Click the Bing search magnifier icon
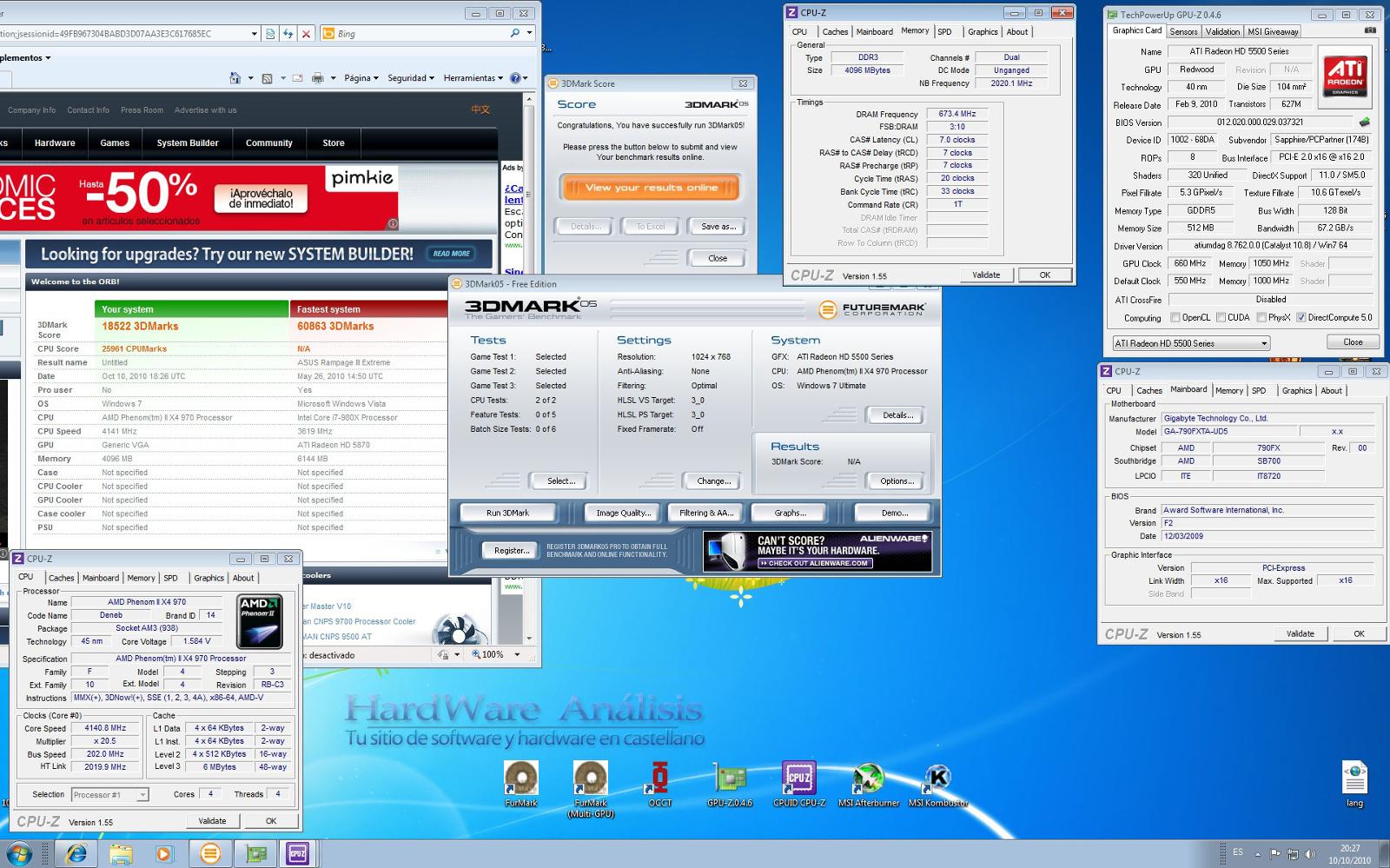1390x868 pixels. 515,33
